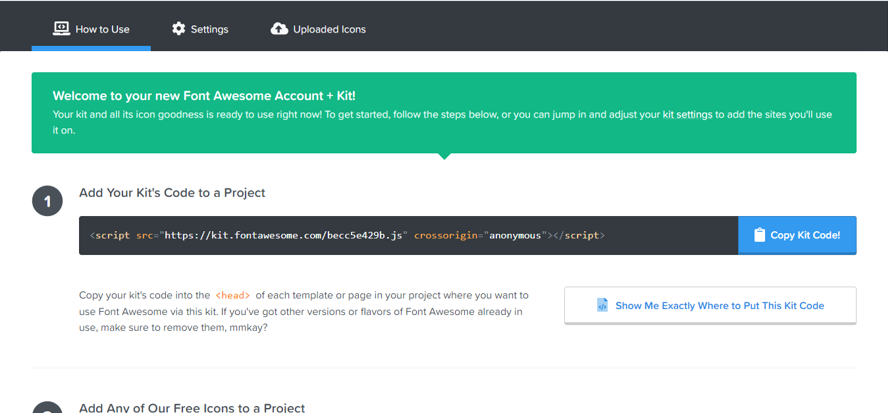Image resolution: width=888 pixels, height=413 pixels.
Task: Click the step 1 number badge
Action: coord(47,201)
